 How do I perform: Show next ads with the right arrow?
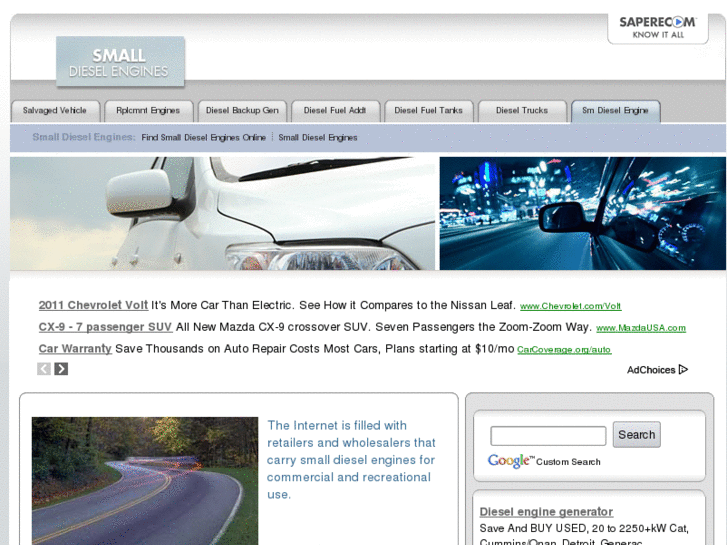click(x=61, y=369)
